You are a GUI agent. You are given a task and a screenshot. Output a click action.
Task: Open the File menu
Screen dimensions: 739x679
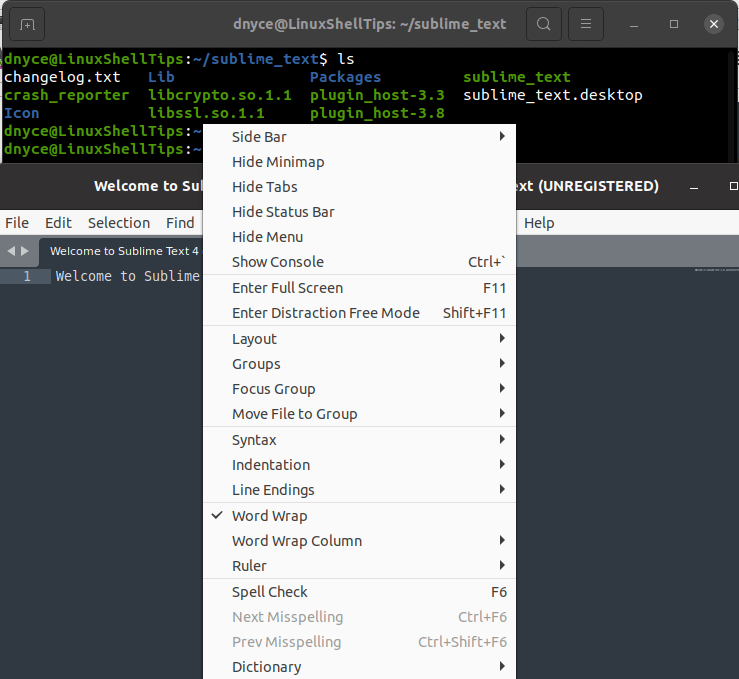(x=17, y=223)
